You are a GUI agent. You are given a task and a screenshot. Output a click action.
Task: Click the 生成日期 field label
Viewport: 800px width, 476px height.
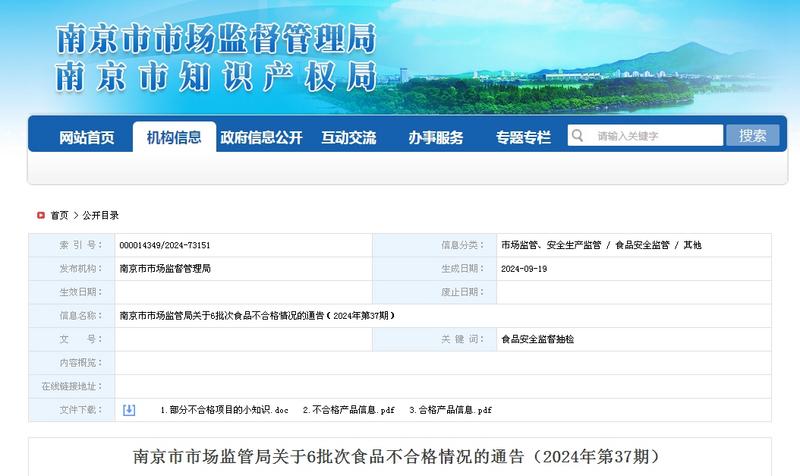(462, 268)
